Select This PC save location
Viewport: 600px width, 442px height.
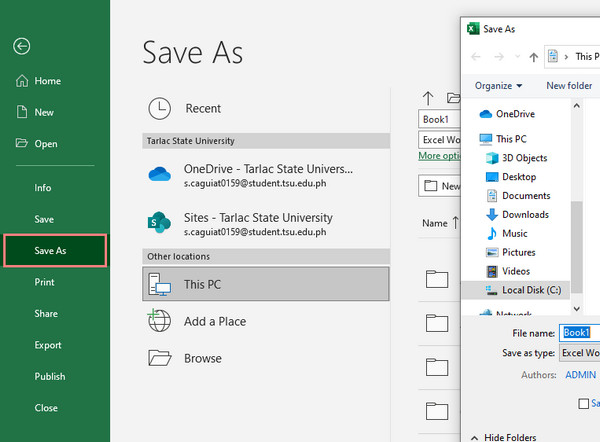pos(266,284)
